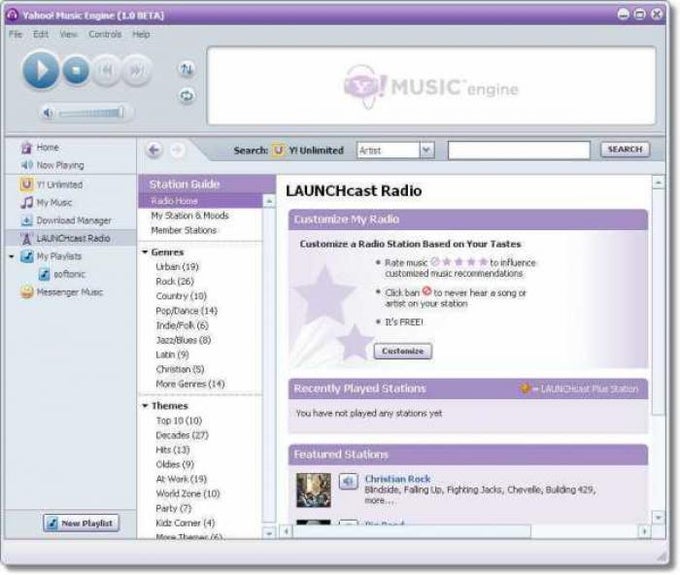Adjust the volume slider
The width and height of the screenshot is (680, 575).
tap(91, 113)
